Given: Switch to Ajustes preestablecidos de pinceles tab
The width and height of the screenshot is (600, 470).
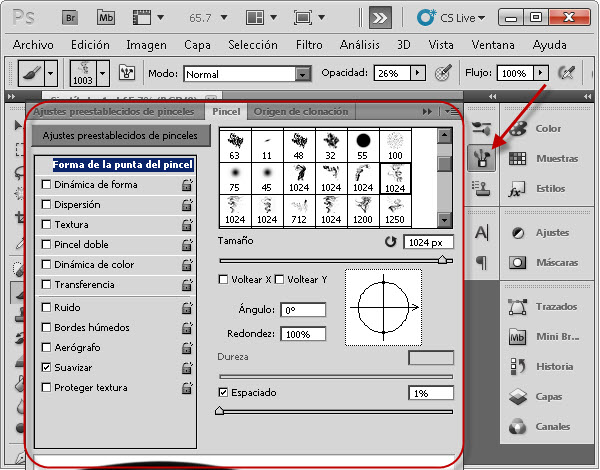Looking at the screenshot, I should 114,111.
